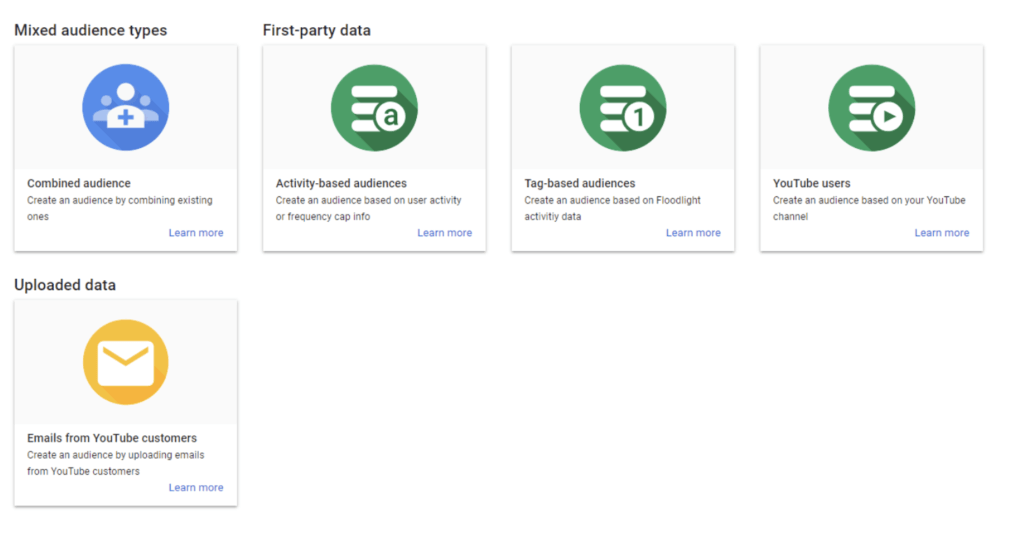
Task: Click the First-party data section heading
Action: click(316, 30)
